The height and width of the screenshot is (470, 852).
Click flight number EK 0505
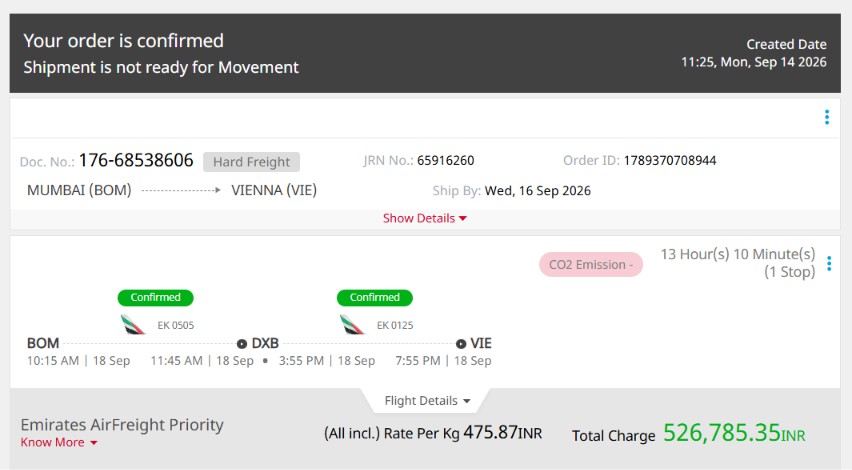click(176, 325)
